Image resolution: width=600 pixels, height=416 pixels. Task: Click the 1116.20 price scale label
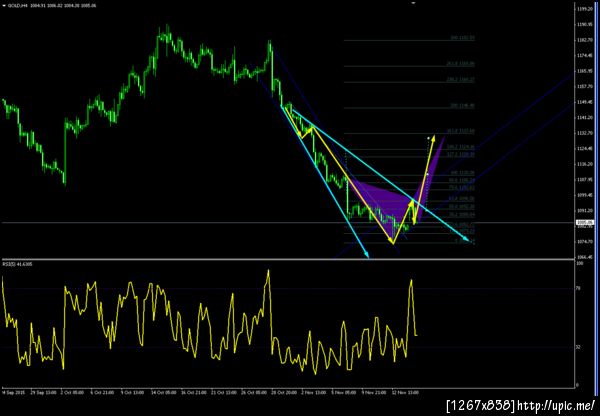pos(584,164)
